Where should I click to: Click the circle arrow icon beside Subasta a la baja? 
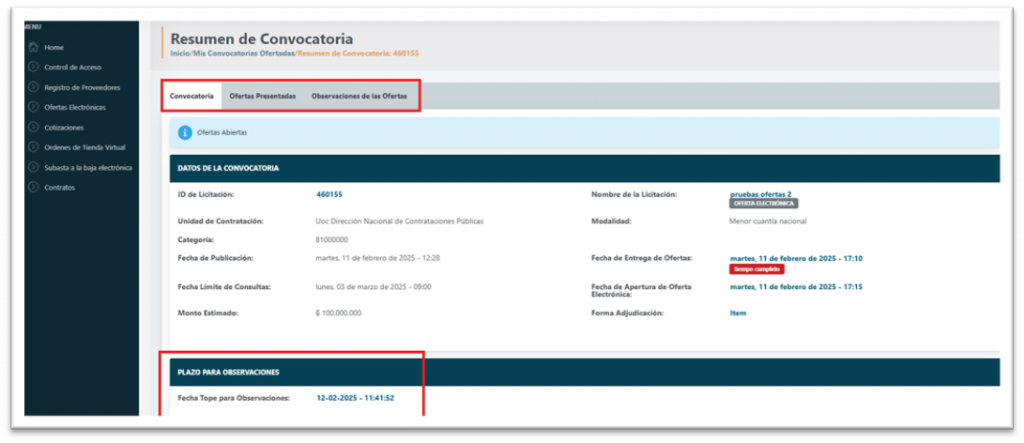pyautogui.click(x=33, y=167)
